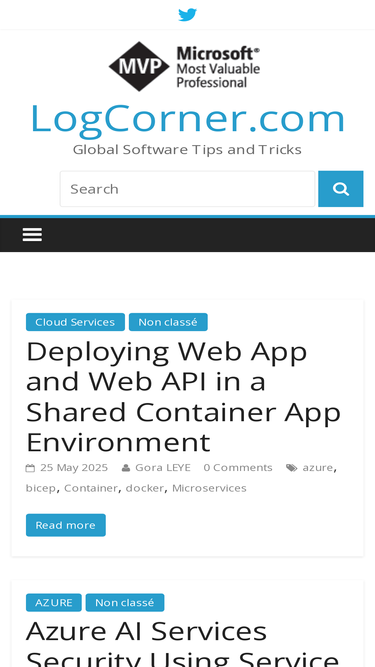Click the Microsoft MVP logo image
The image size is (375, 667).
click(x=184, y=66)
